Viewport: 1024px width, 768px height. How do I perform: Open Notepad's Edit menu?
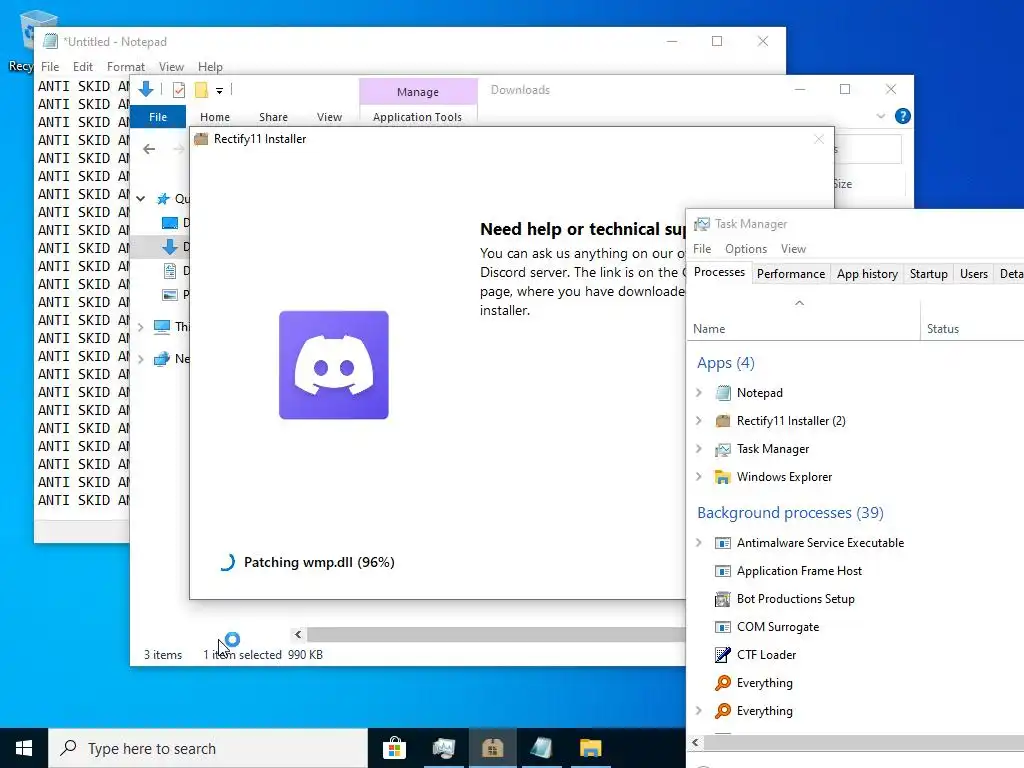[82, 67]
